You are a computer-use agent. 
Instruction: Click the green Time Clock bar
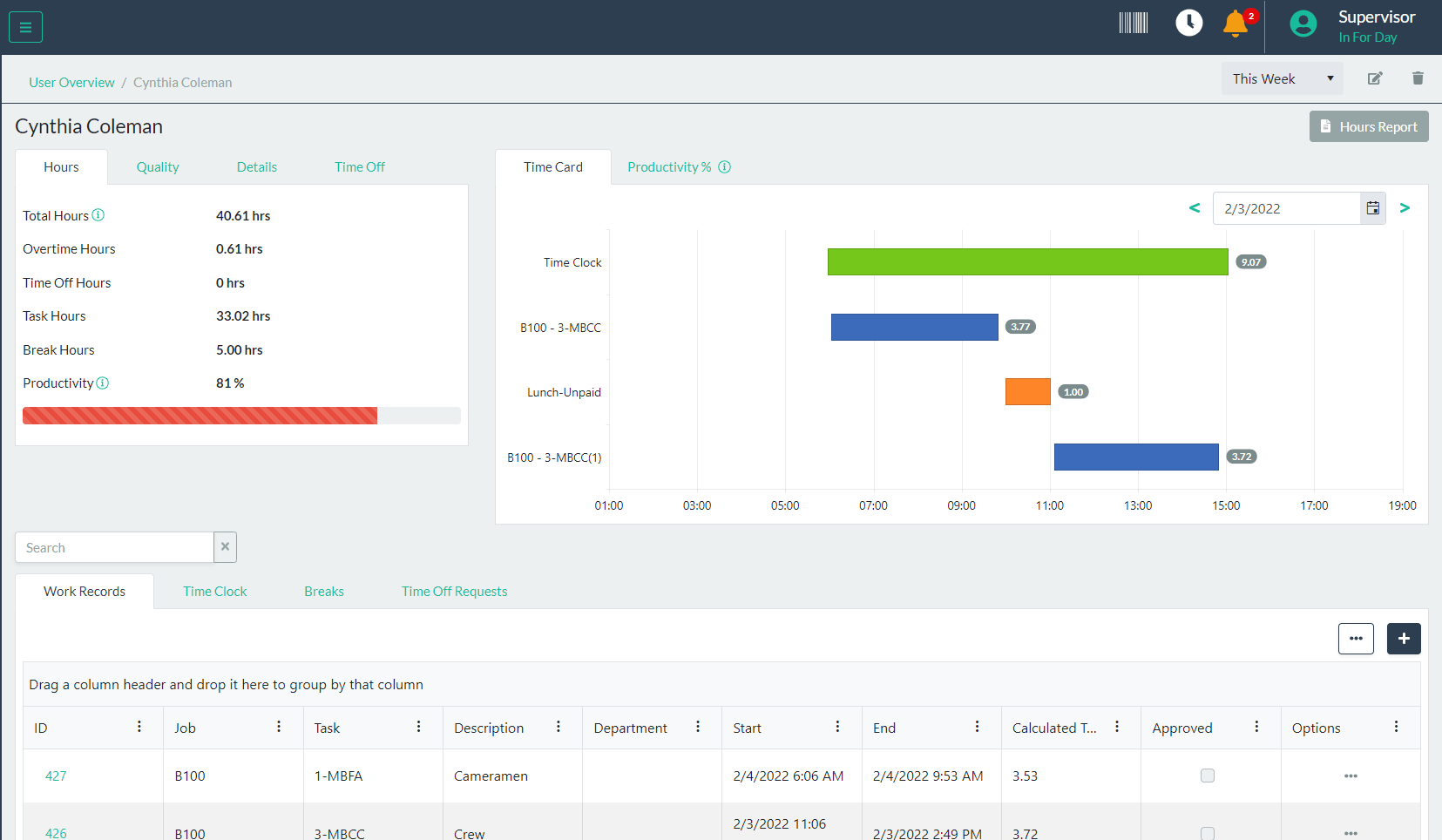point(1028,261)
